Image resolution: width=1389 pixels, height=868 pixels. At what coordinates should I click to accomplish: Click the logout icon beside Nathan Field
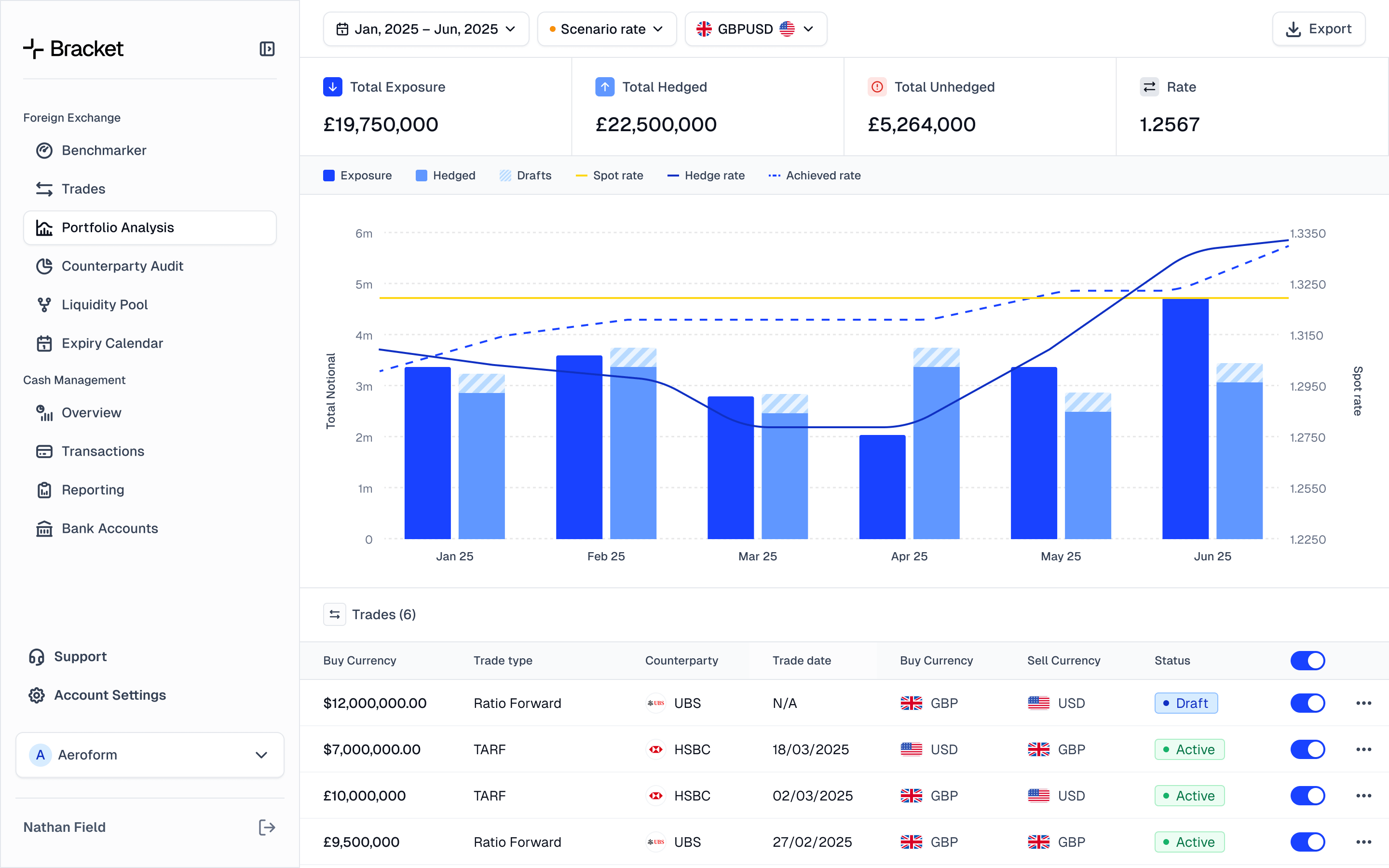click(x=267, y=827)
